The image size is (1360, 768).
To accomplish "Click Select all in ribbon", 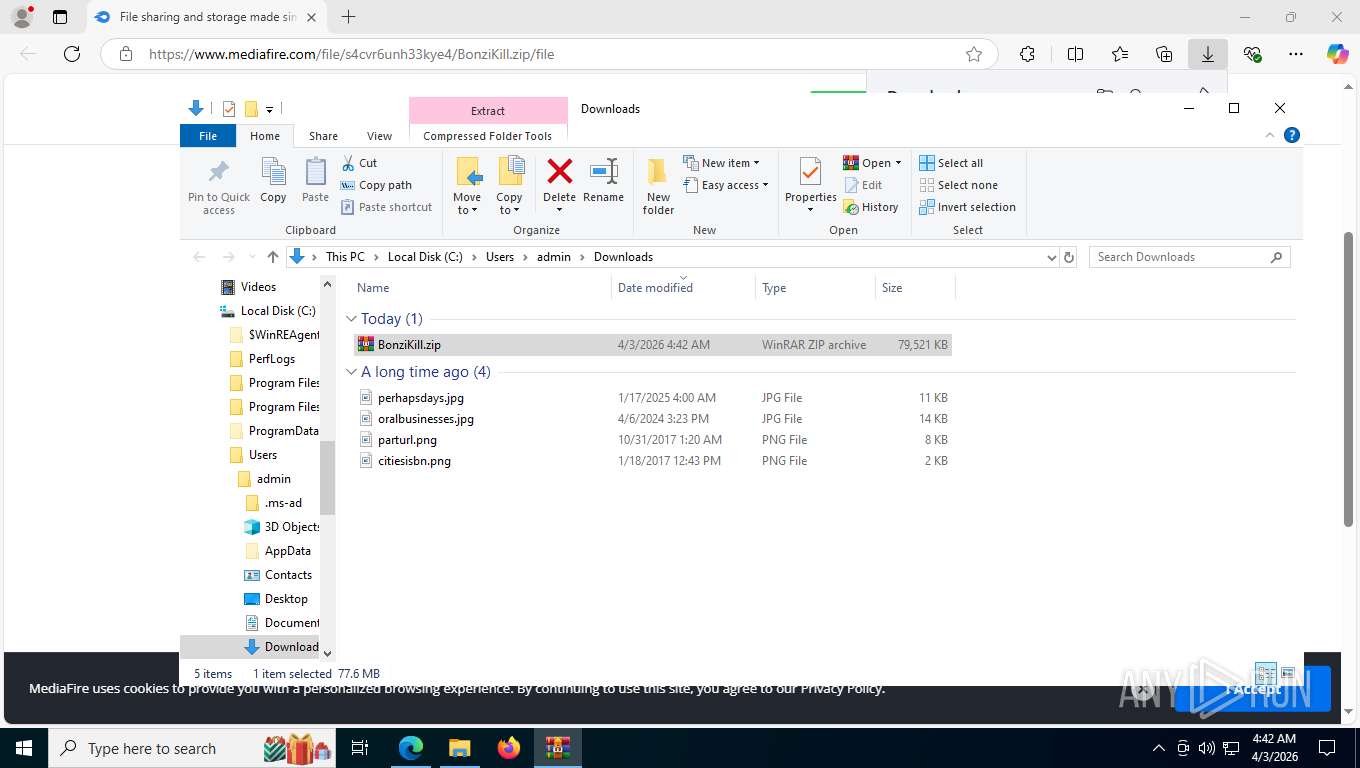I will pos(951,163).
